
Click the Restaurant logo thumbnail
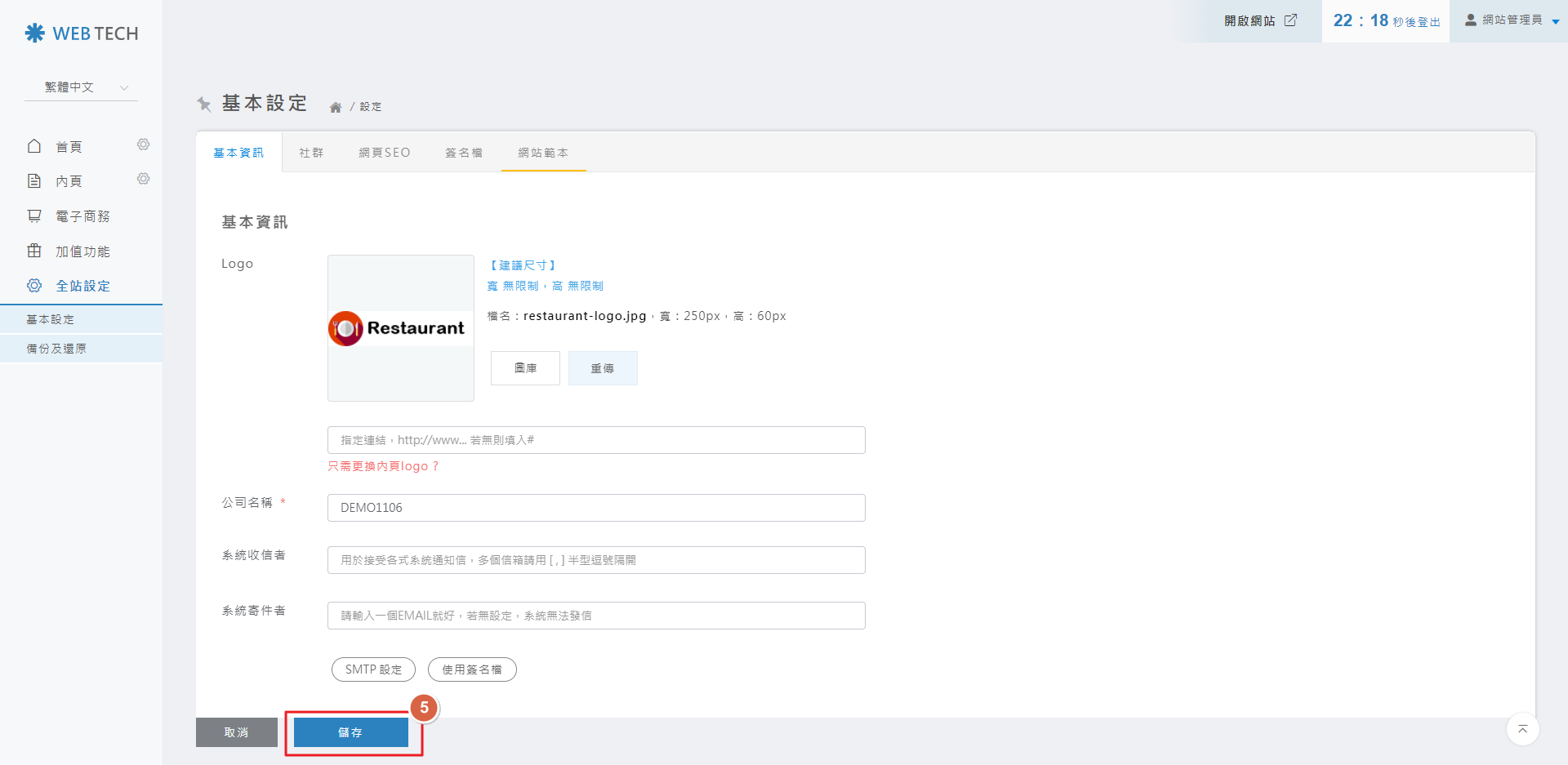click(x=400, y=328)
